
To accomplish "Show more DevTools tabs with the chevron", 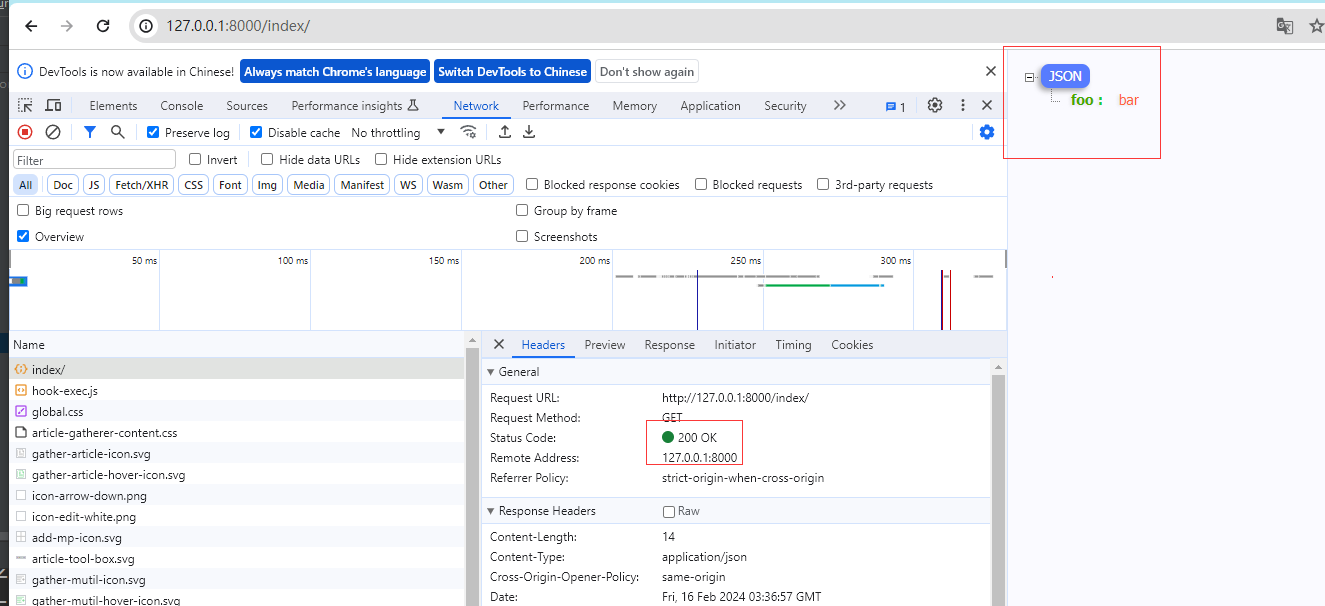I will (839, 105).
